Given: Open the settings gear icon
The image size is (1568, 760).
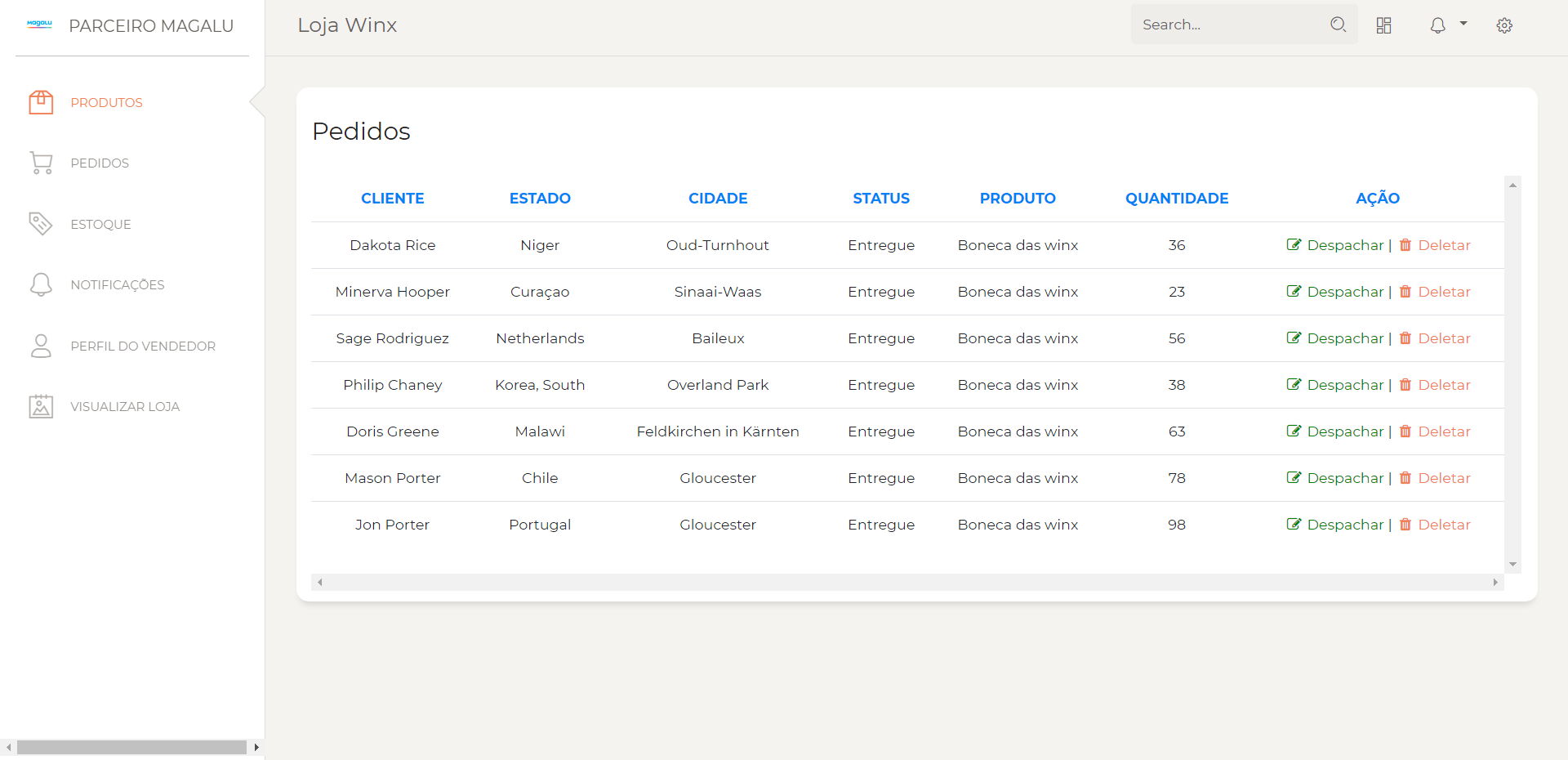Looking at the screenshot, I should point(1504,25).
